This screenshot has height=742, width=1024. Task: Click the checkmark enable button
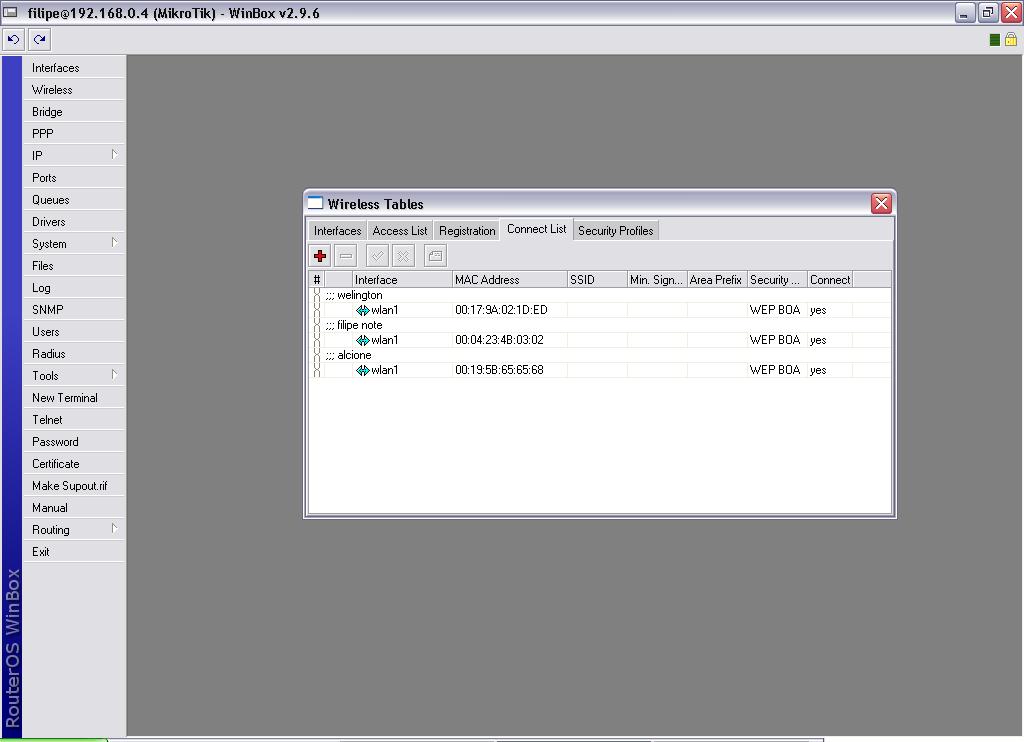(377, 256)
